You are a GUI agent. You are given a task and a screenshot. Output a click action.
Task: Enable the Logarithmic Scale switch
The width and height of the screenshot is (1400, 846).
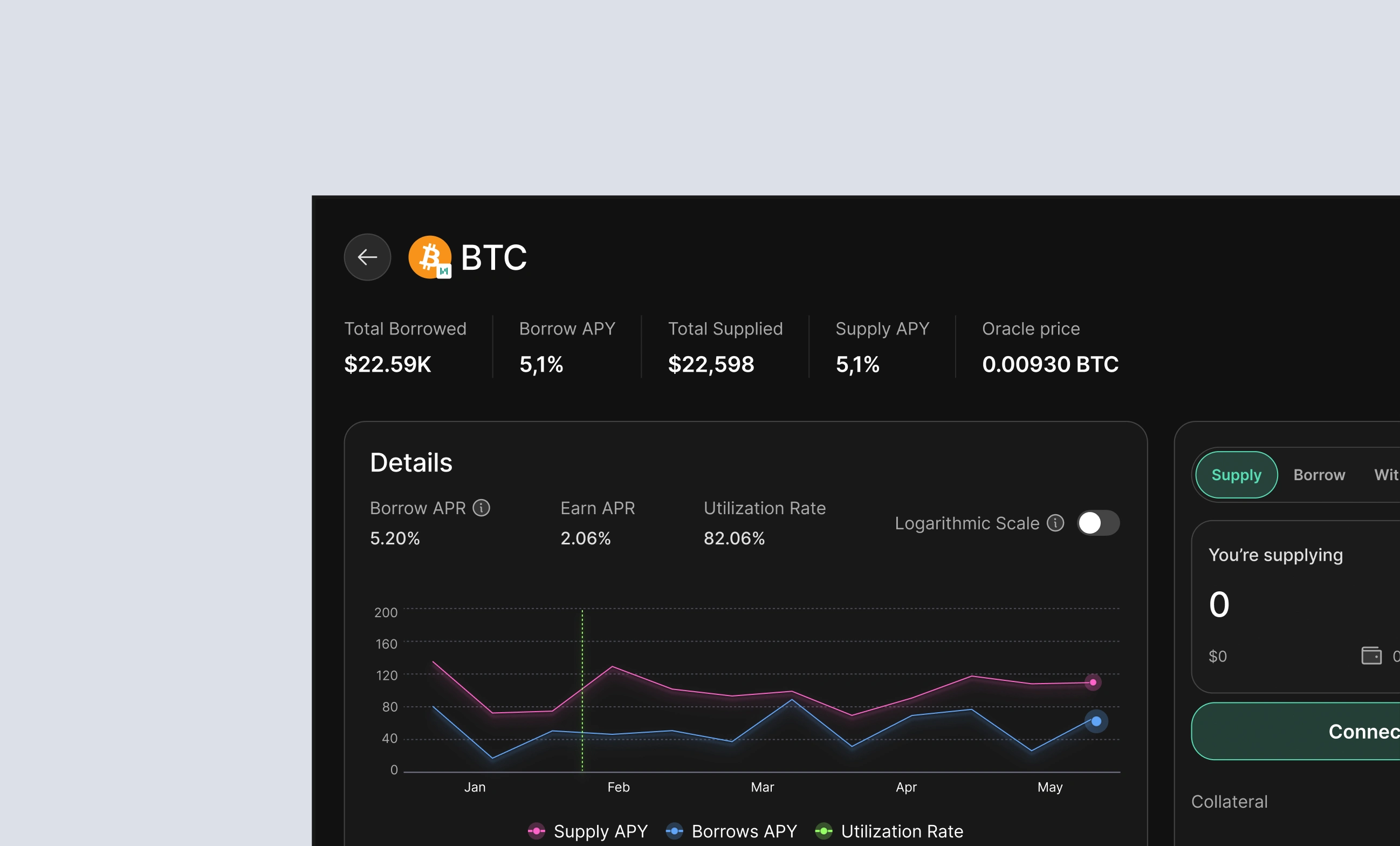point(1098,522)
